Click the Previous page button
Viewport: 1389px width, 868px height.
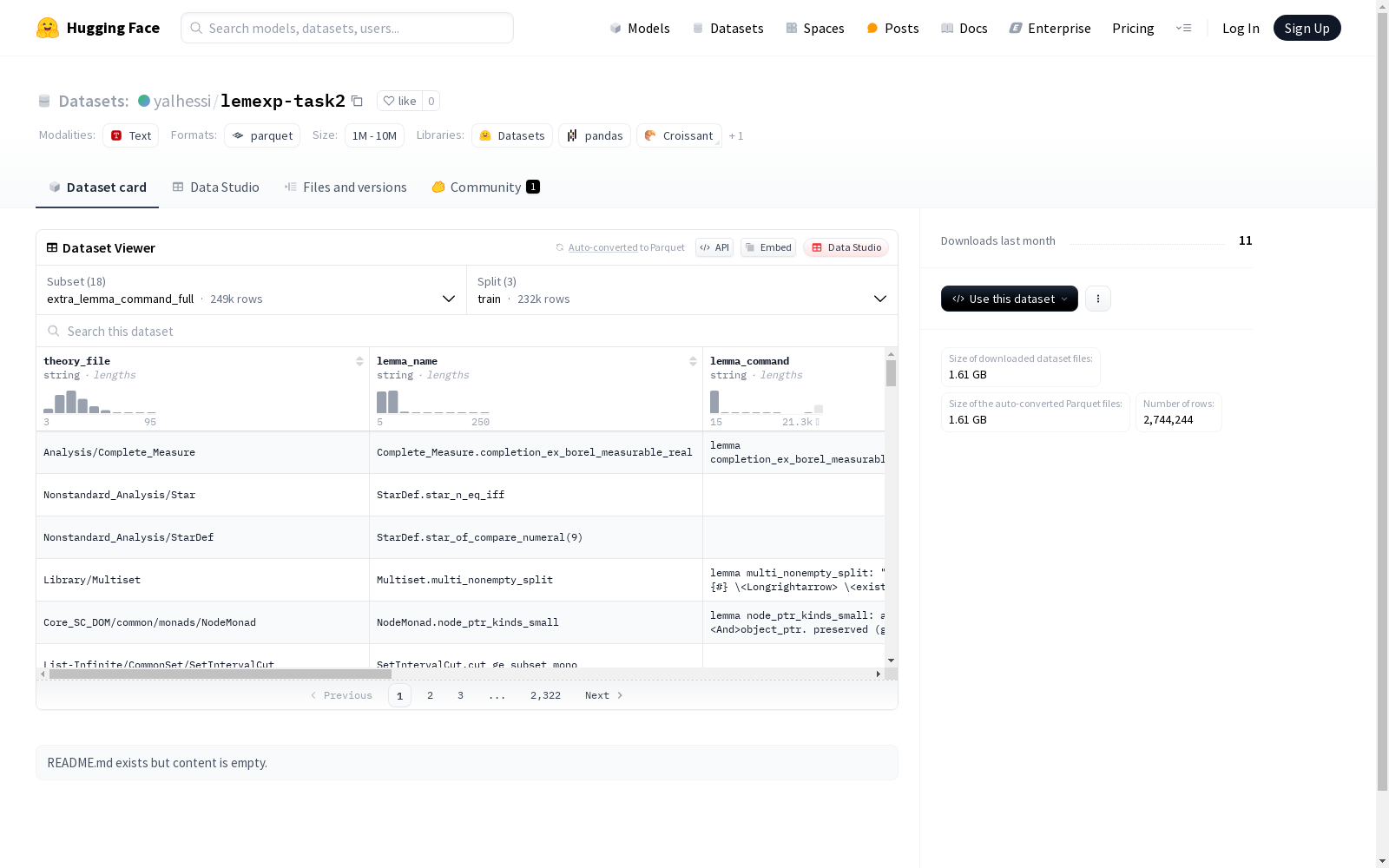pyautogui.click(x=341, y=695)
